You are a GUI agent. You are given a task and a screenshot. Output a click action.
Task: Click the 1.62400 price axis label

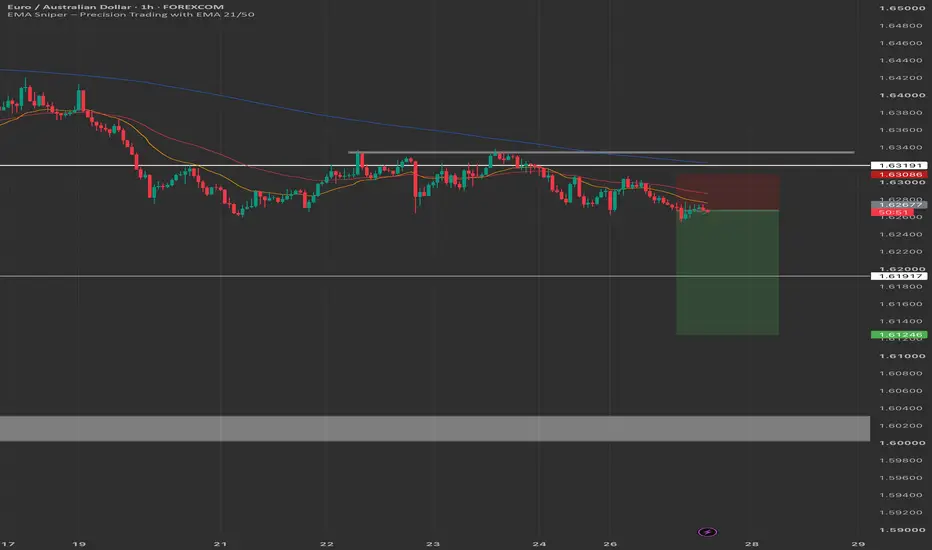point(902,234)
